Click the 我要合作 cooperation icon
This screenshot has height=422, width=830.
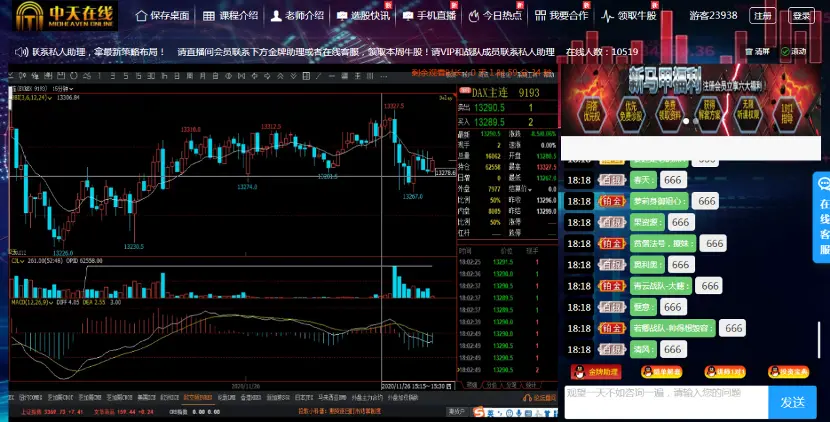click(540, 17)
